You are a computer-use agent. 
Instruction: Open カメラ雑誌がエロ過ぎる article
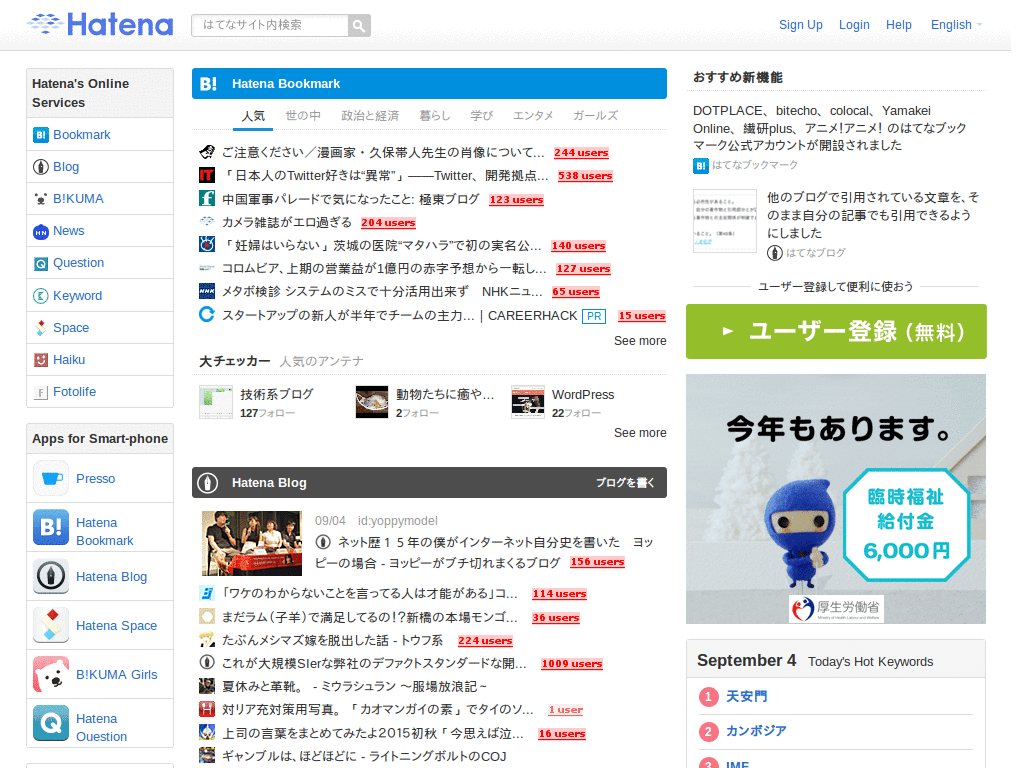287,223
